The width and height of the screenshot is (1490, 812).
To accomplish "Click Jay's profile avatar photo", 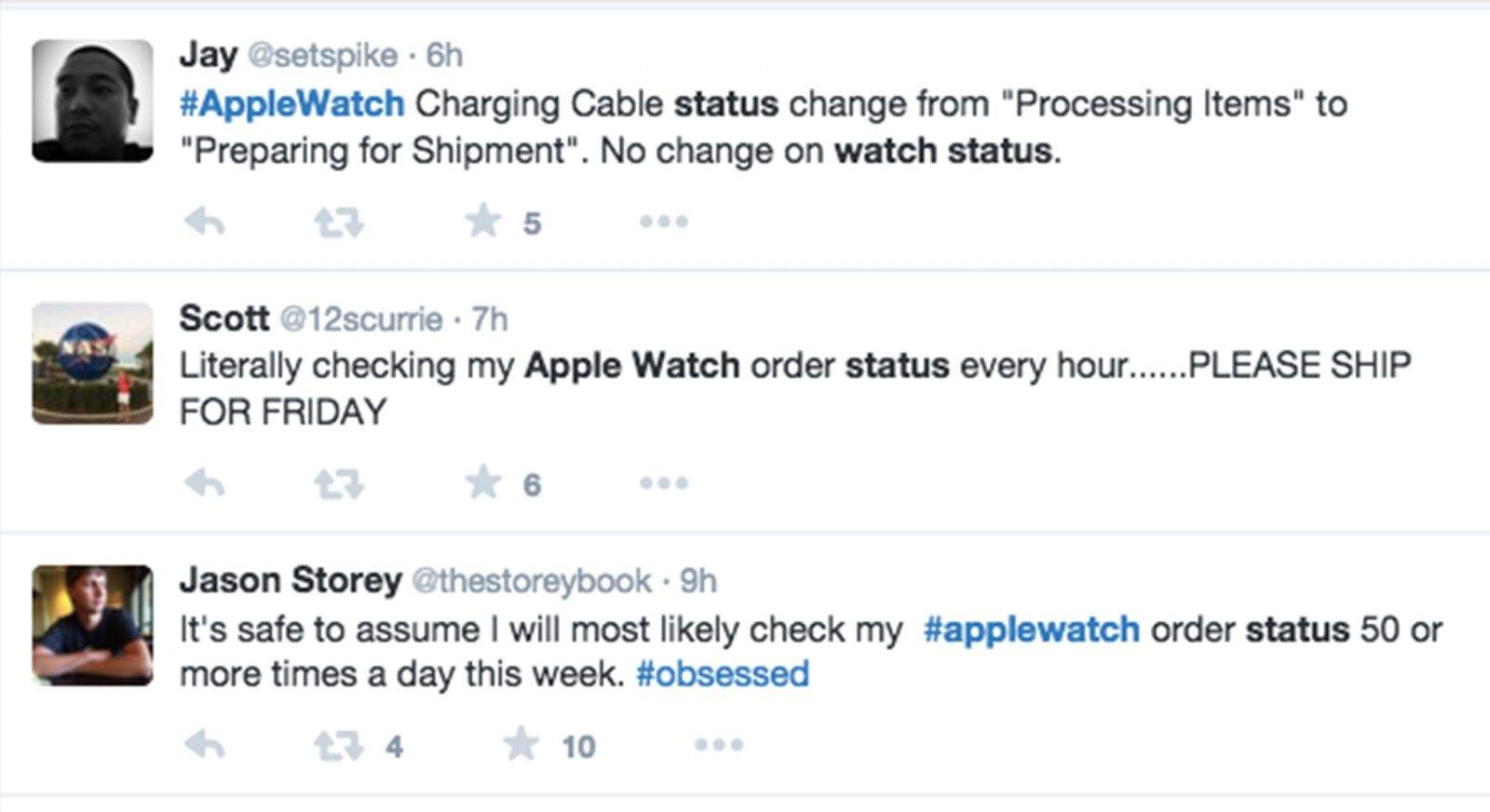I will point(92,101).
